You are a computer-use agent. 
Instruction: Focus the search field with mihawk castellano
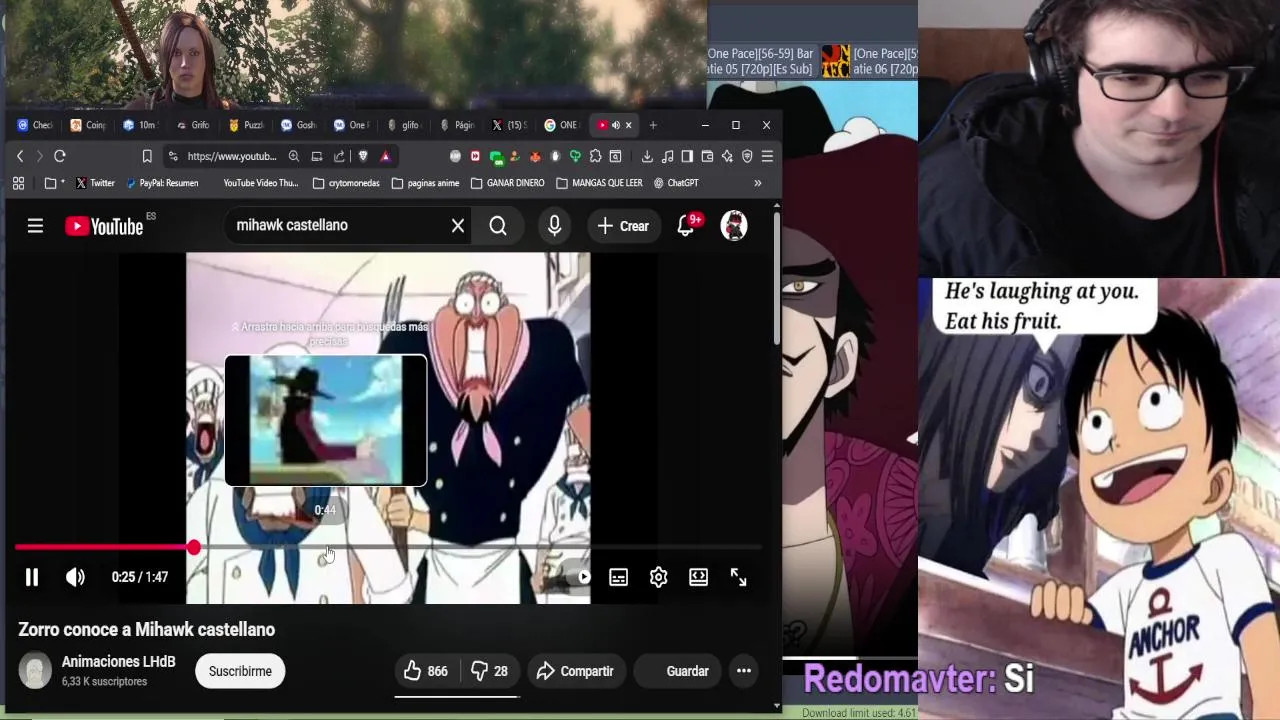tap(335, 226)
